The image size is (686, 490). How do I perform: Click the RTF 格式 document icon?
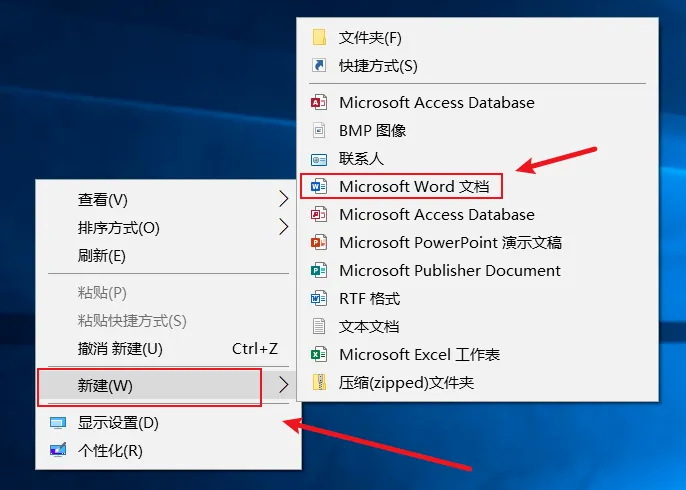pos(319,298)
